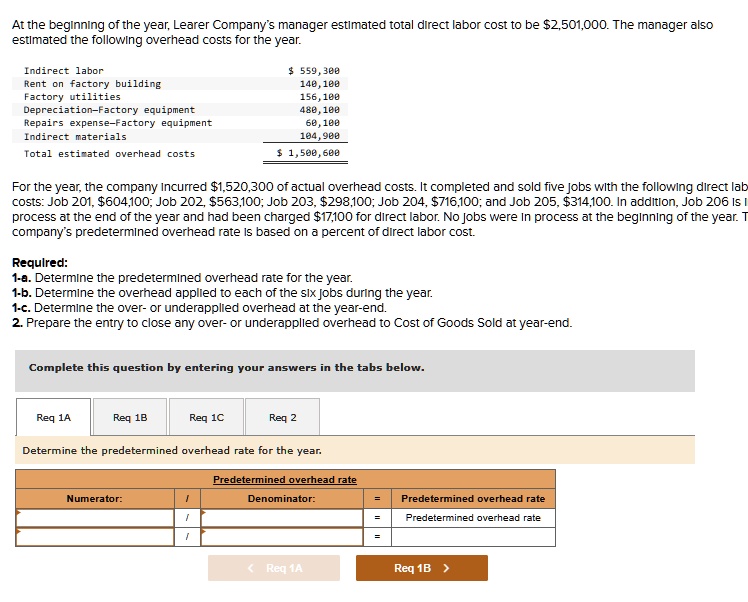The height and width of the screenshot is (602, 748).
Task: Click requirement 1-b overhead applied text
Action: coord(222,292)
